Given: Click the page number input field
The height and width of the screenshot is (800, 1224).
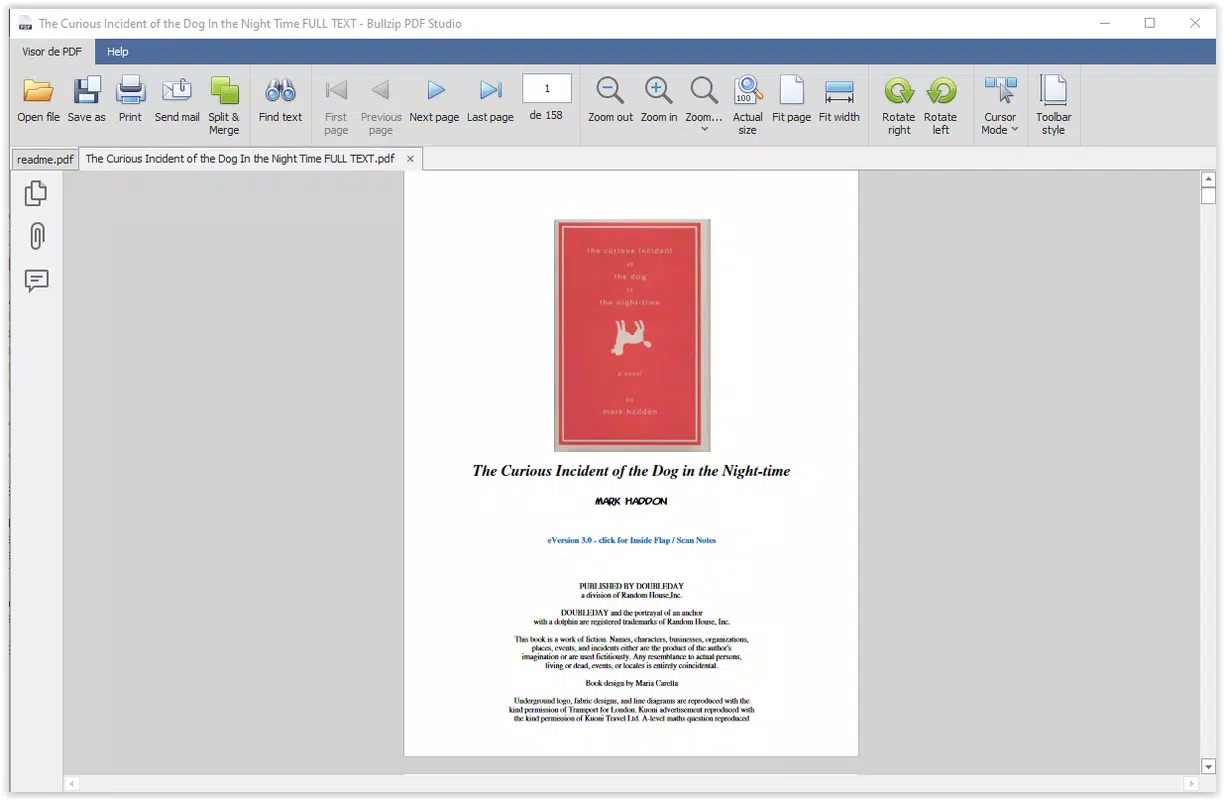Looking at the screenshot, I should click(547, 88).
